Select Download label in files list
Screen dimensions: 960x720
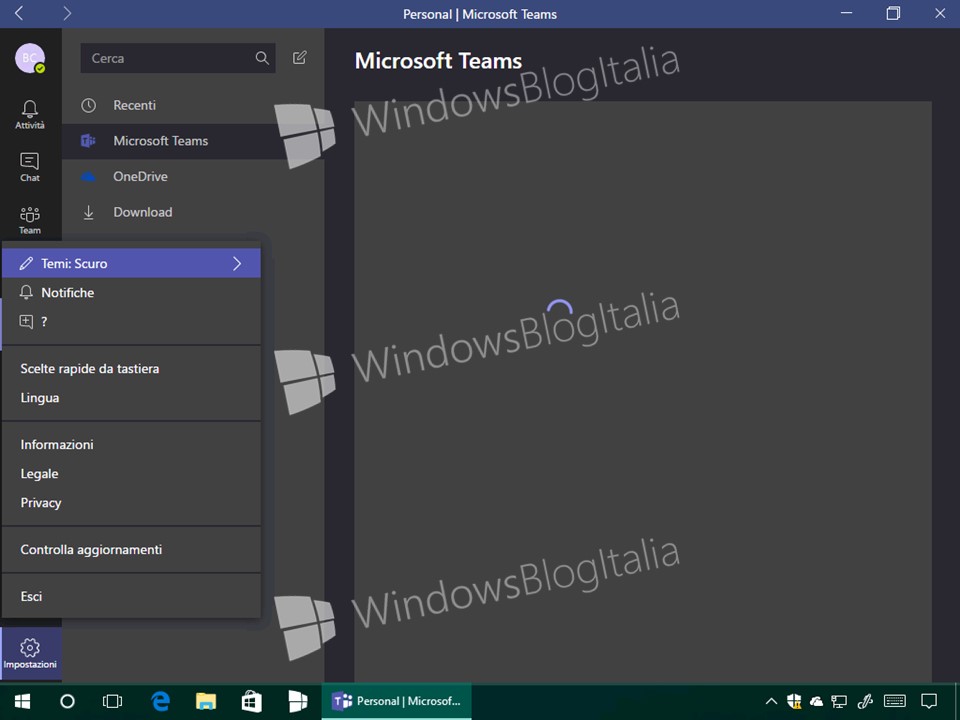tap(143, 212)
